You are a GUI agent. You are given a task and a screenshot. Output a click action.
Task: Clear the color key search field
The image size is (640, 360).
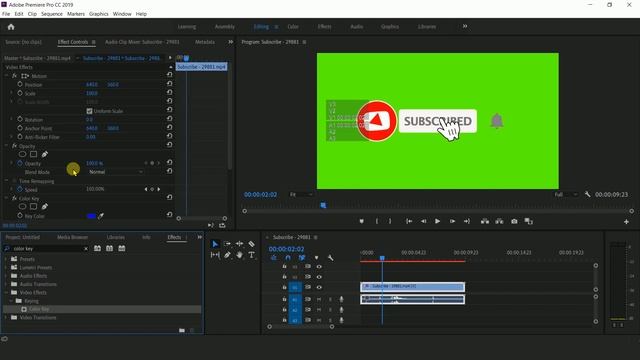click(86, 249)
